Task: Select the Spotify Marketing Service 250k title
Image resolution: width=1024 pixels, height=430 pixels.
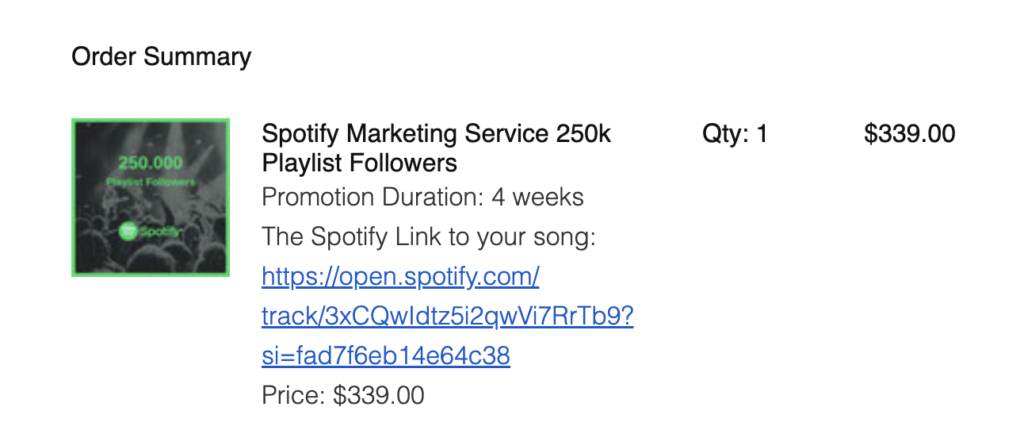Action: (436, 134)
